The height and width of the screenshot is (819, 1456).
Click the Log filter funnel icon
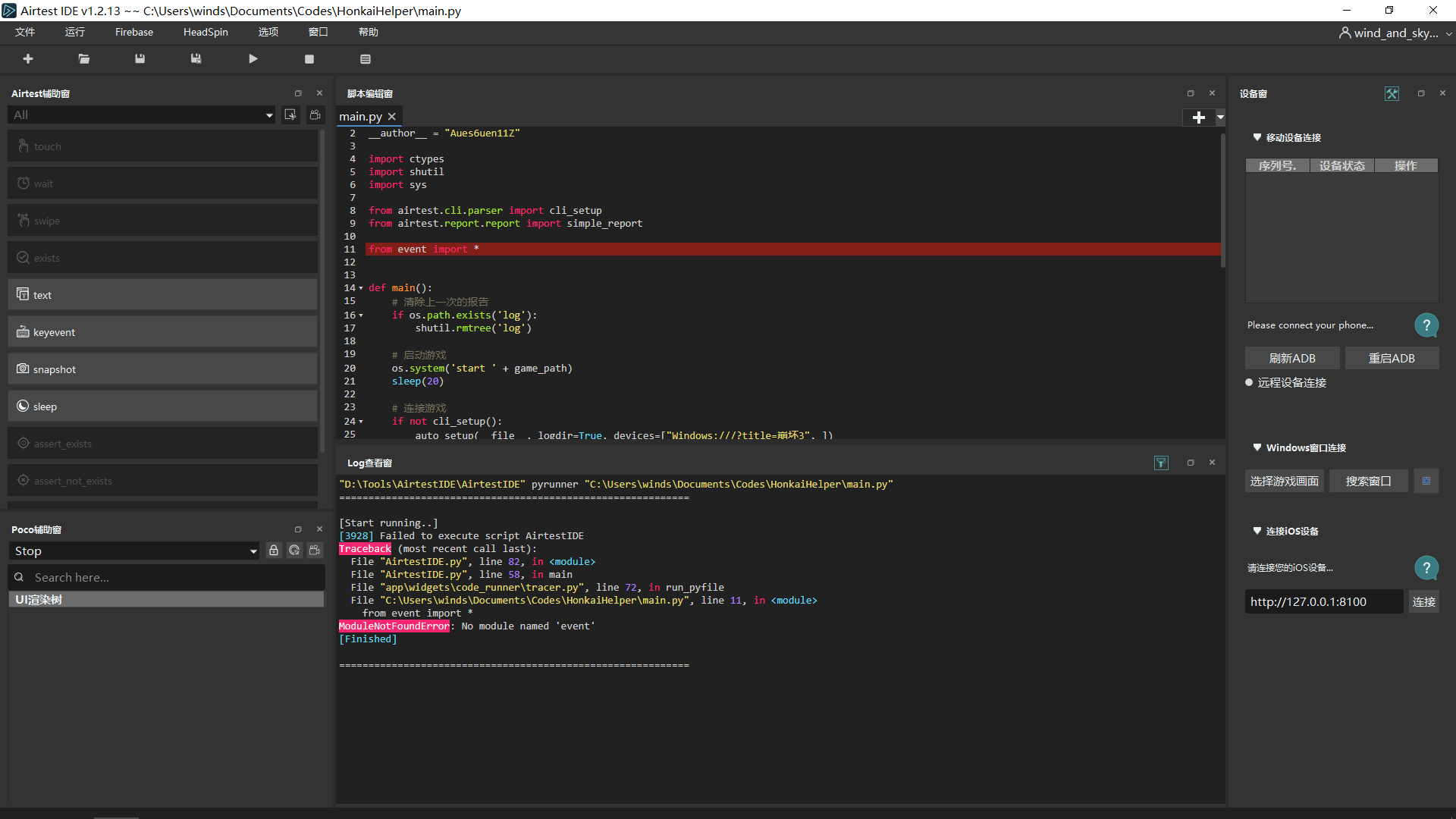(x=1161, y=463)
